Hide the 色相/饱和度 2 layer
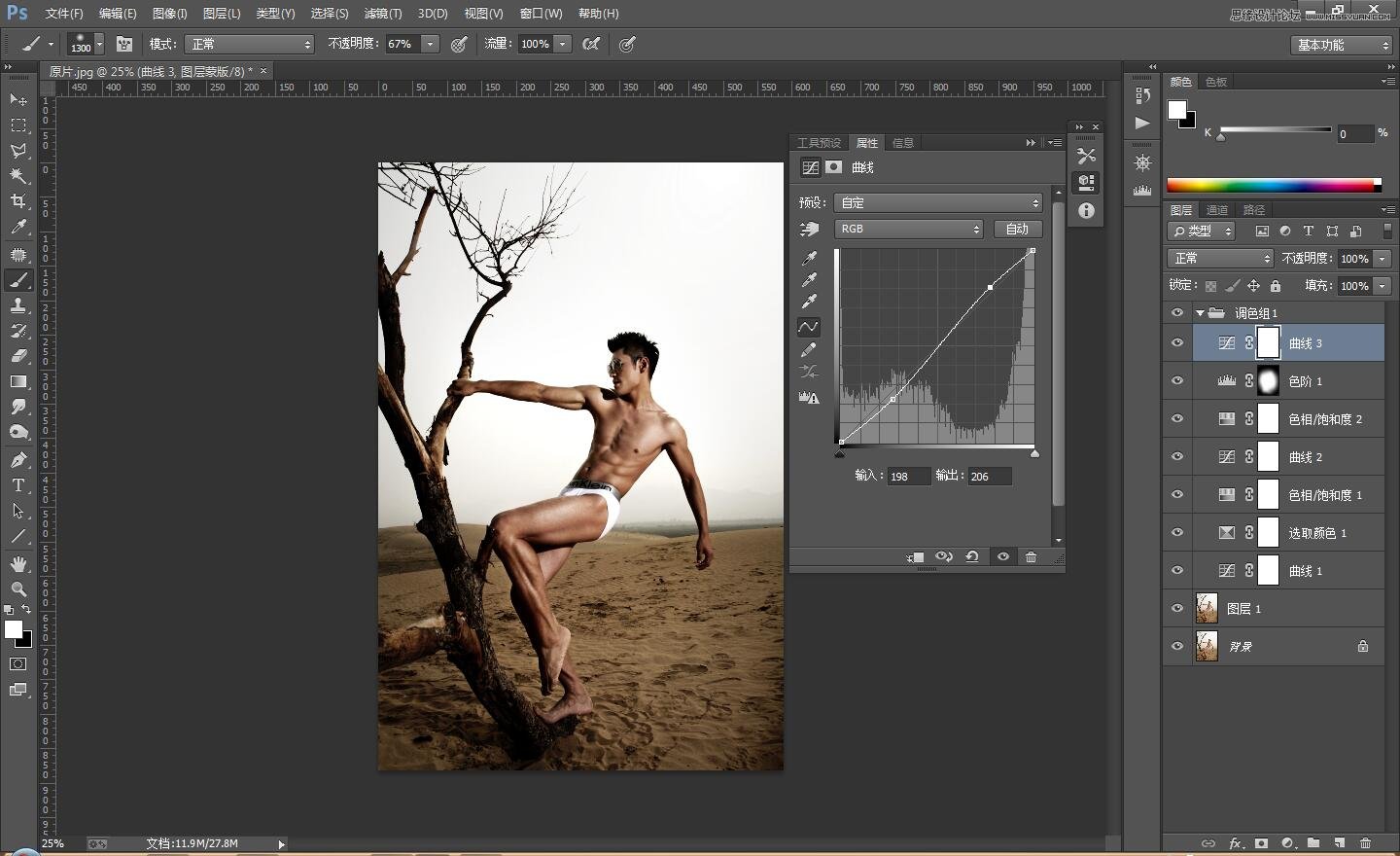Image resolution: width=1400 pixels, height=856 pixels. (x=1177, y=419)
